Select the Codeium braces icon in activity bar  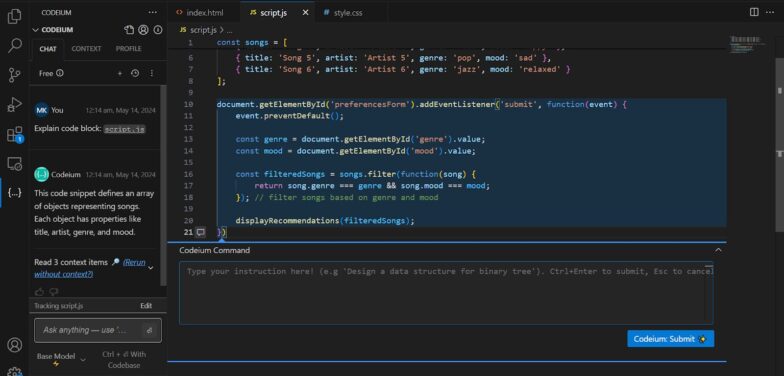(14, 192)
